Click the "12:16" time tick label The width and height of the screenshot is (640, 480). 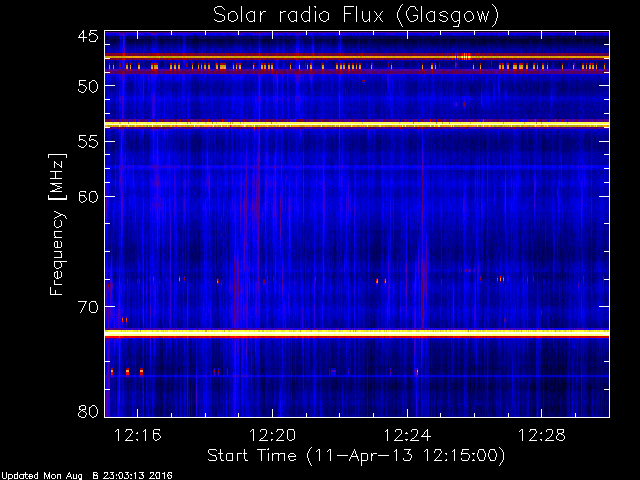(138, 435)
